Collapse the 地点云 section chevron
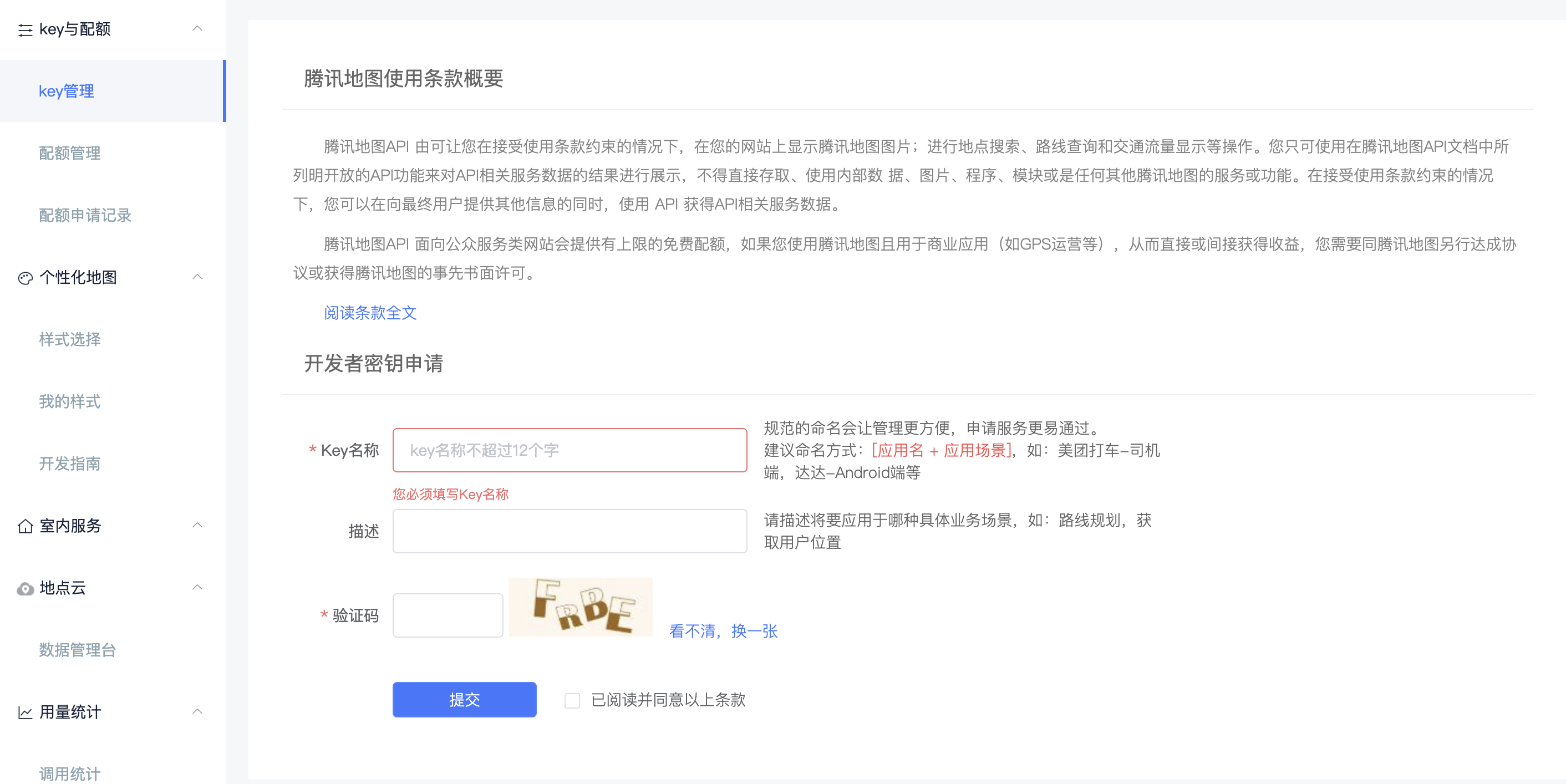This screenshot has width=1566, height=784. coord(197,587)
